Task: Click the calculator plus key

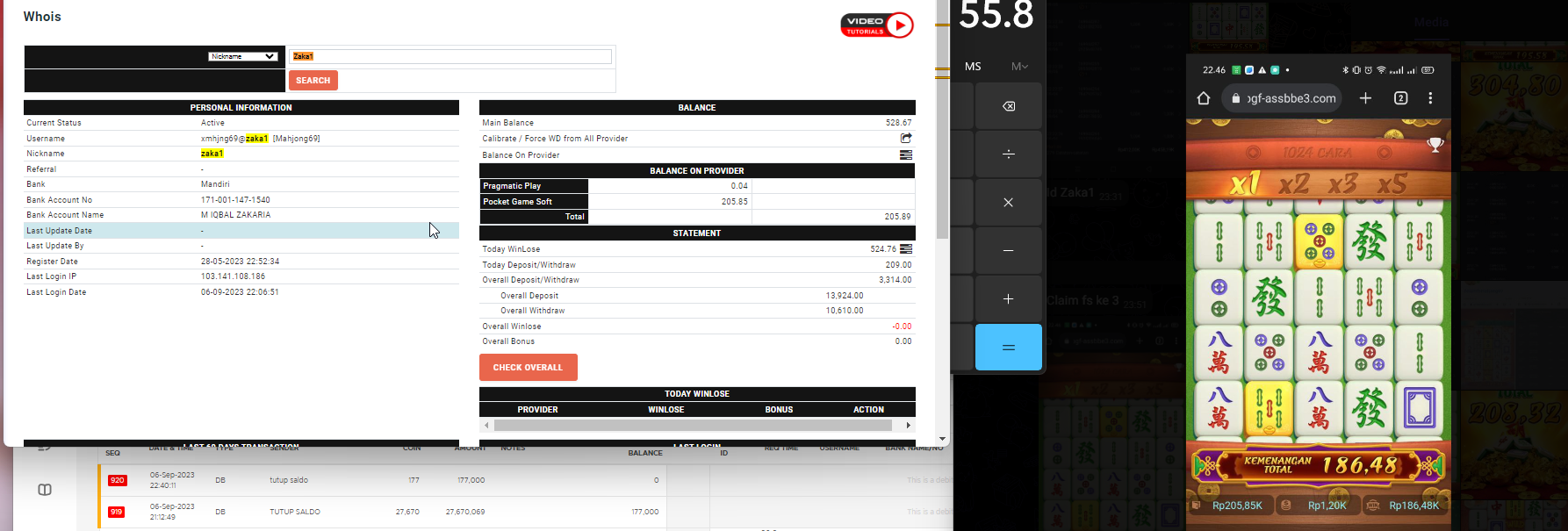Action: [1008, 299]
